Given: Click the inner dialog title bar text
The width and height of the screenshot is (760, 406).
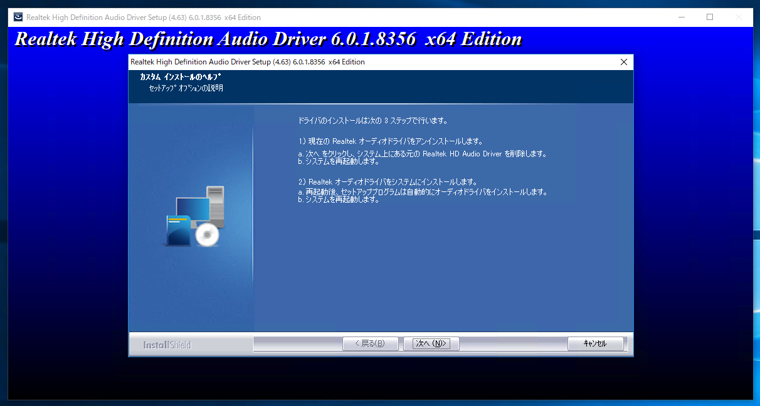Looking at the screenshot, I should [248, 62].
